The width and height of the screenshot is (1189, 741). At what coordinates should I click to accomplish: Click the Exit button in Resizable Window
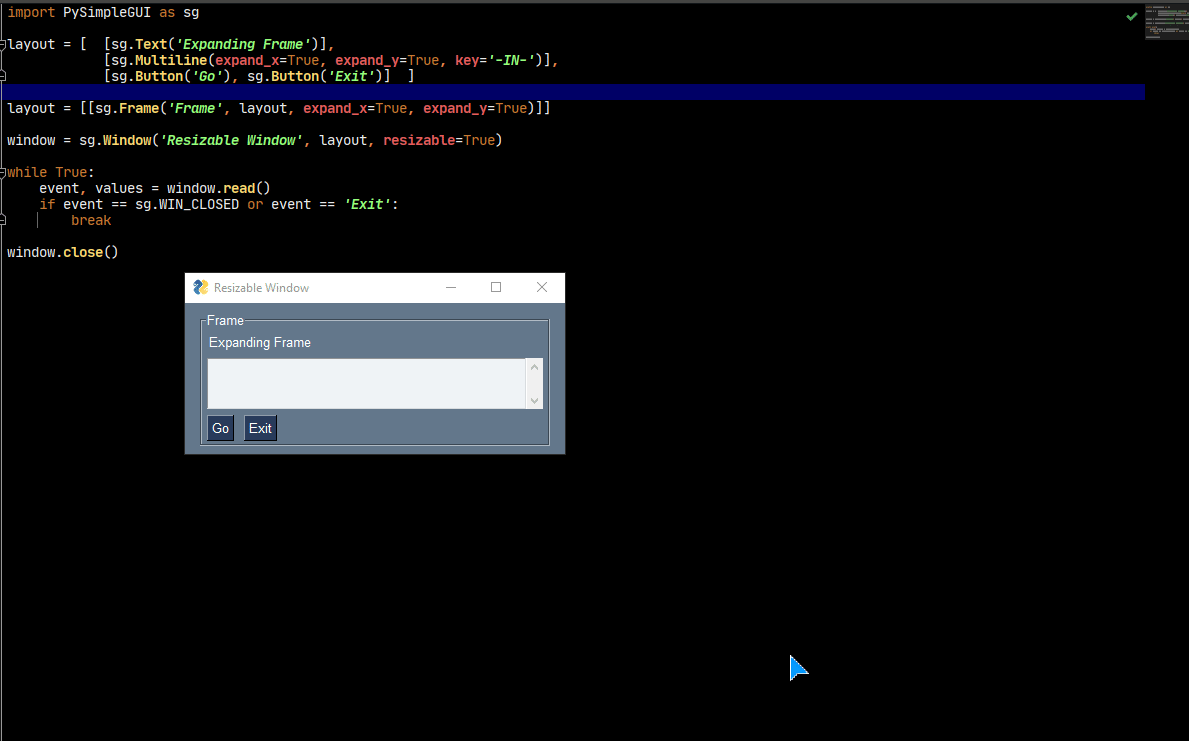point(260,429)
